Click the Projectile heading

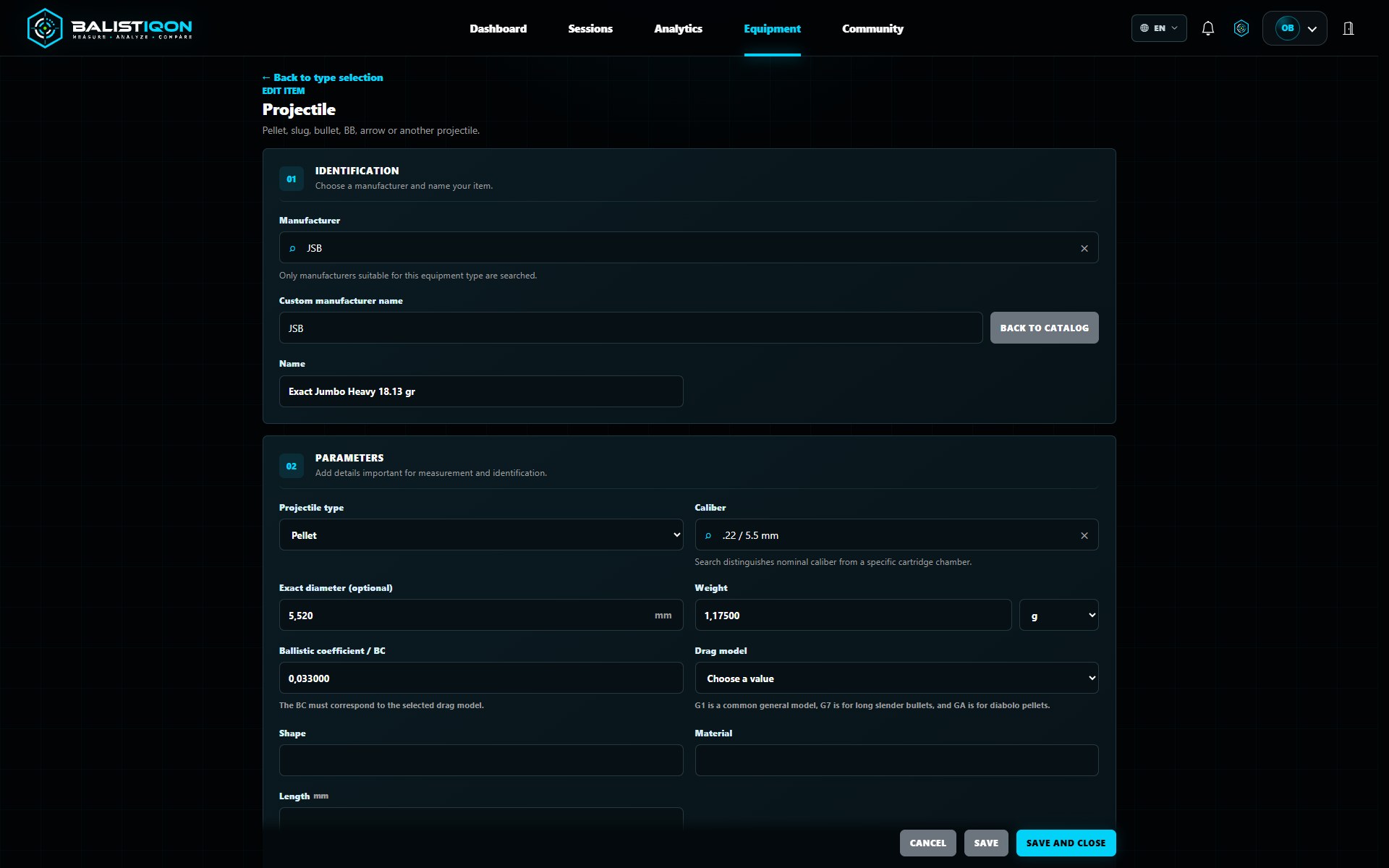pyautogui.click(x=299, y=110)
